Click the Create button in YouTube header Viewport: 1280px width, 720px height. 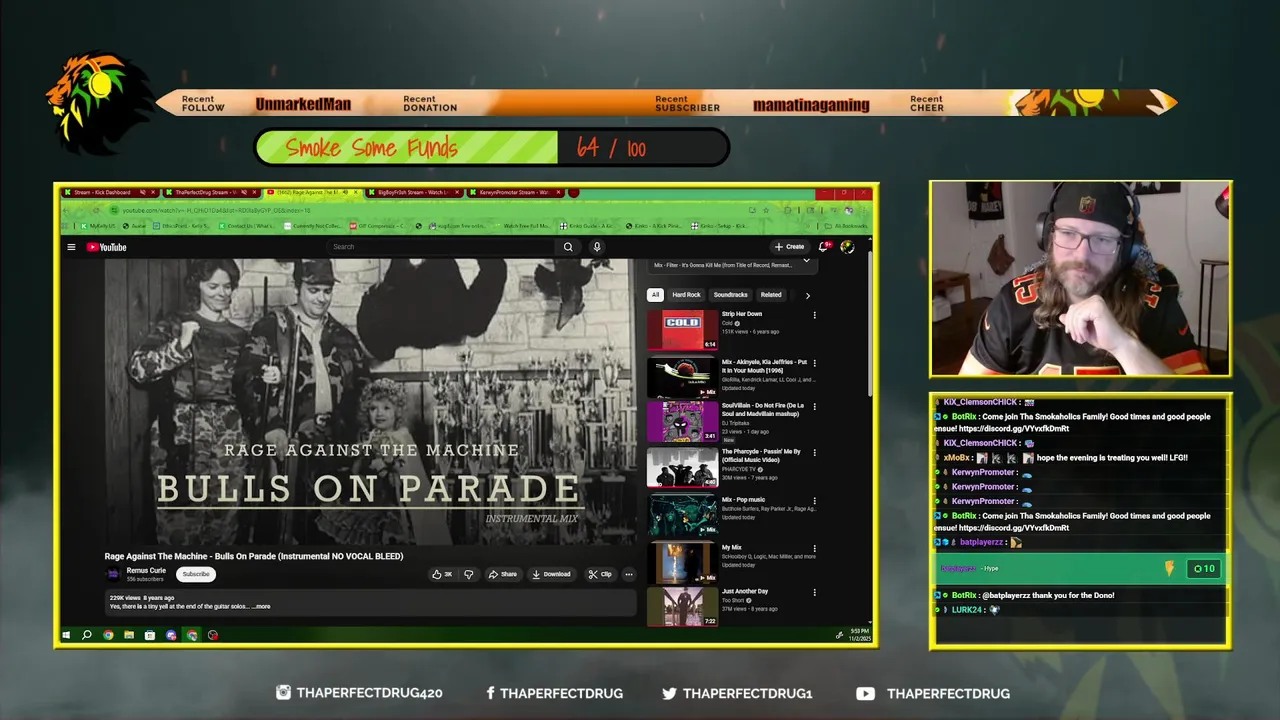789,246
